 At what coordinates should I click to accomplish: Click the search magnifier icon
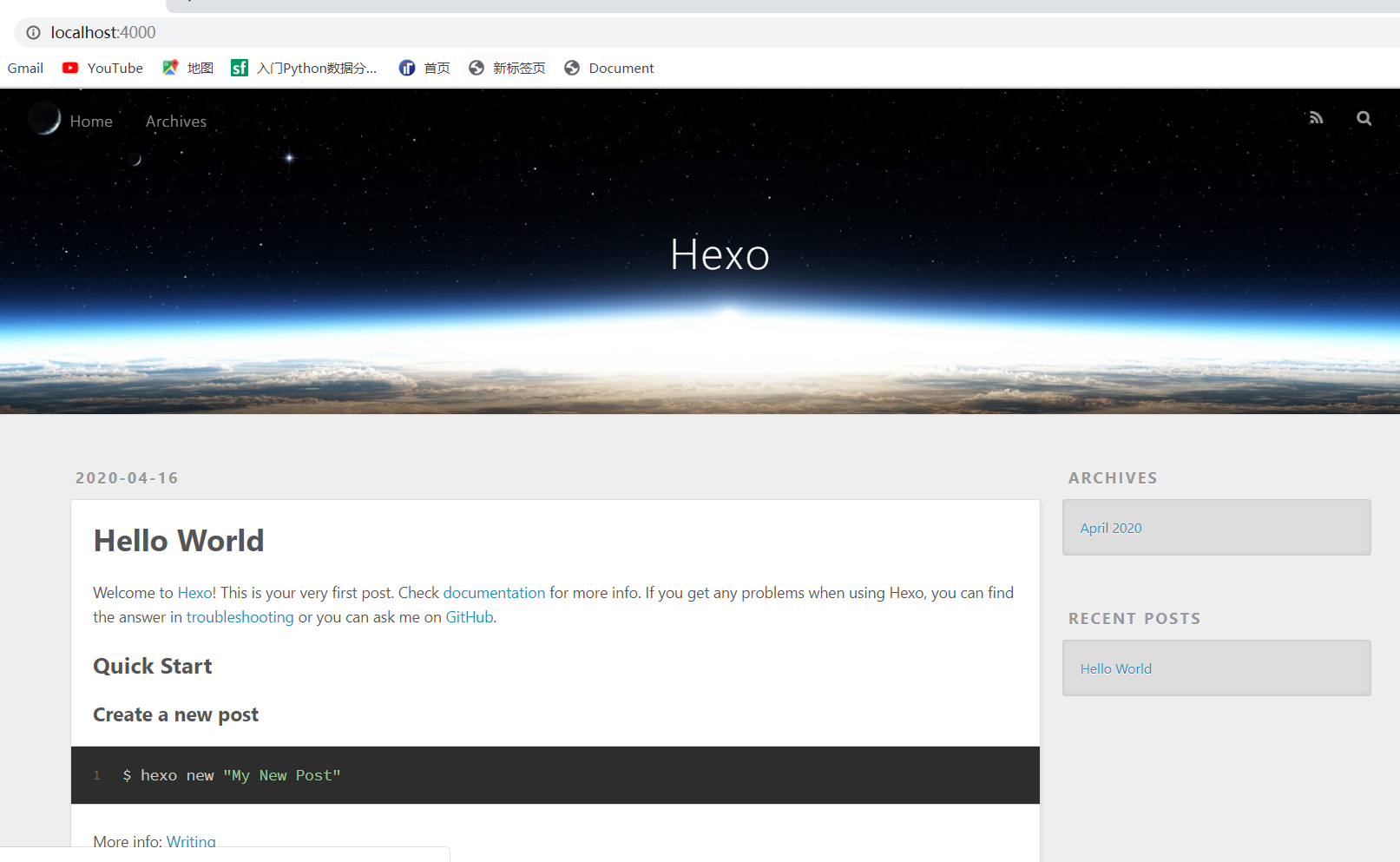pos(1364,118)
